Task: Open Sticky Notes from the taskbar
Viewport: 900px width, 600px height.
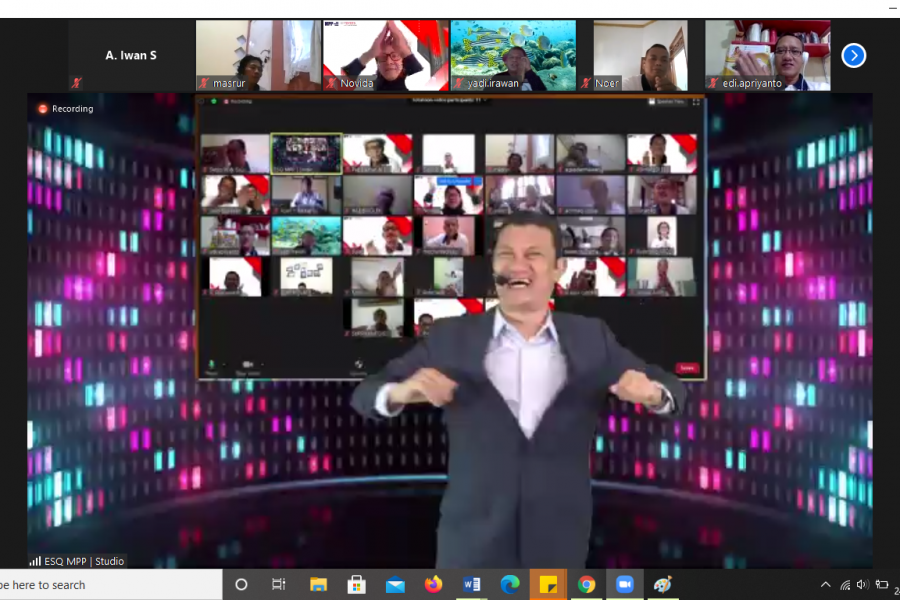Action: (548, 585)
